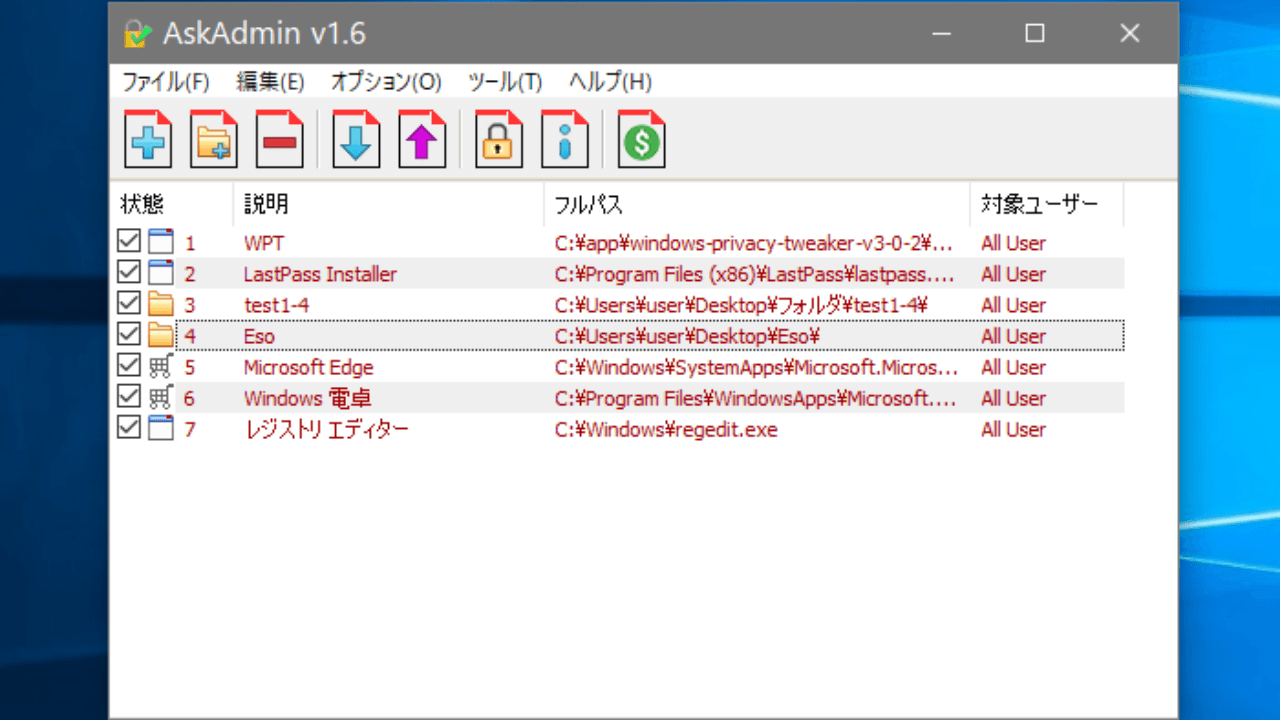The height and width of the screenshot is (720, 1280).
Task: Open the 編集(E) menu
Action: (270, 82)
